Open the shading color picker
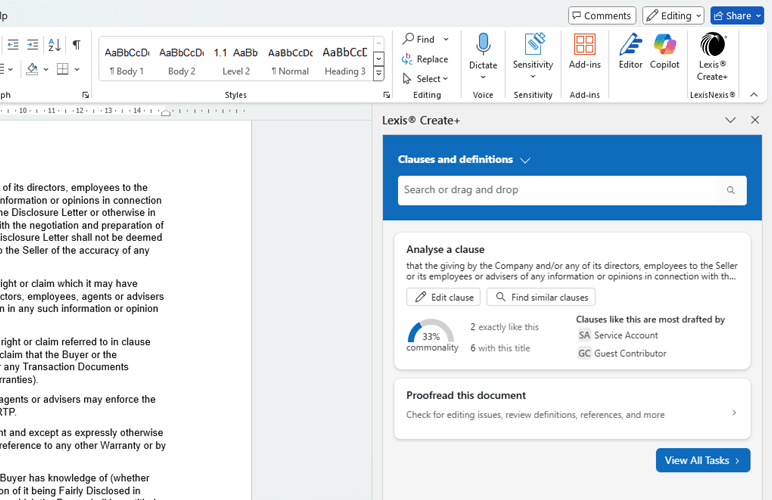 coord(46,70)
